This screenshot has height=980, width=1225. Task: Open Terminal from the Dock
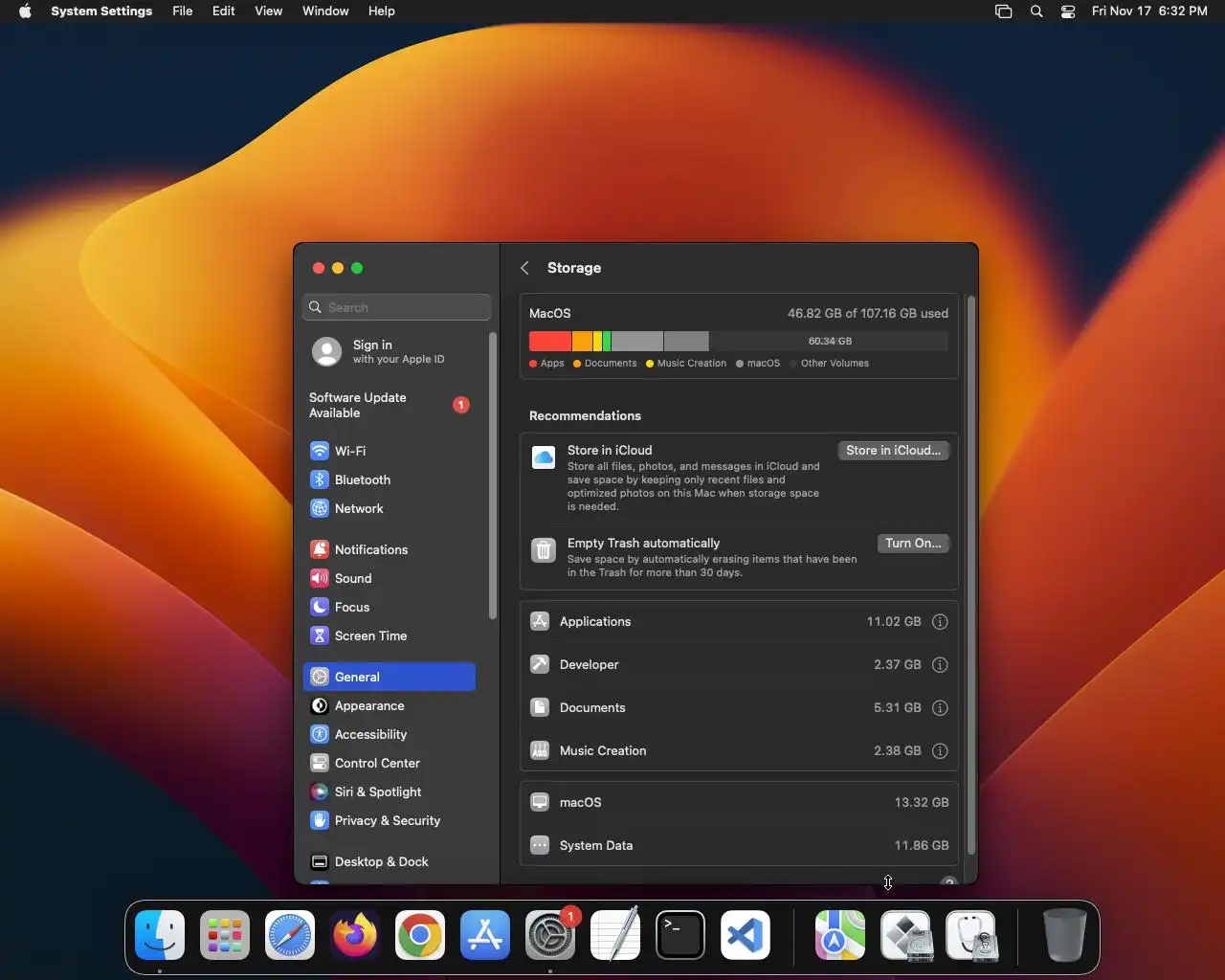680,935
